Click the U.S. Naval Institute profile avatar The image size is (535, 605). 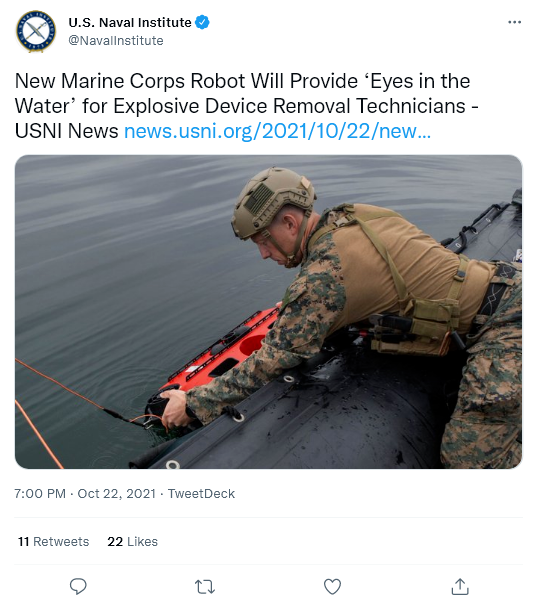(x=35, y=31)
